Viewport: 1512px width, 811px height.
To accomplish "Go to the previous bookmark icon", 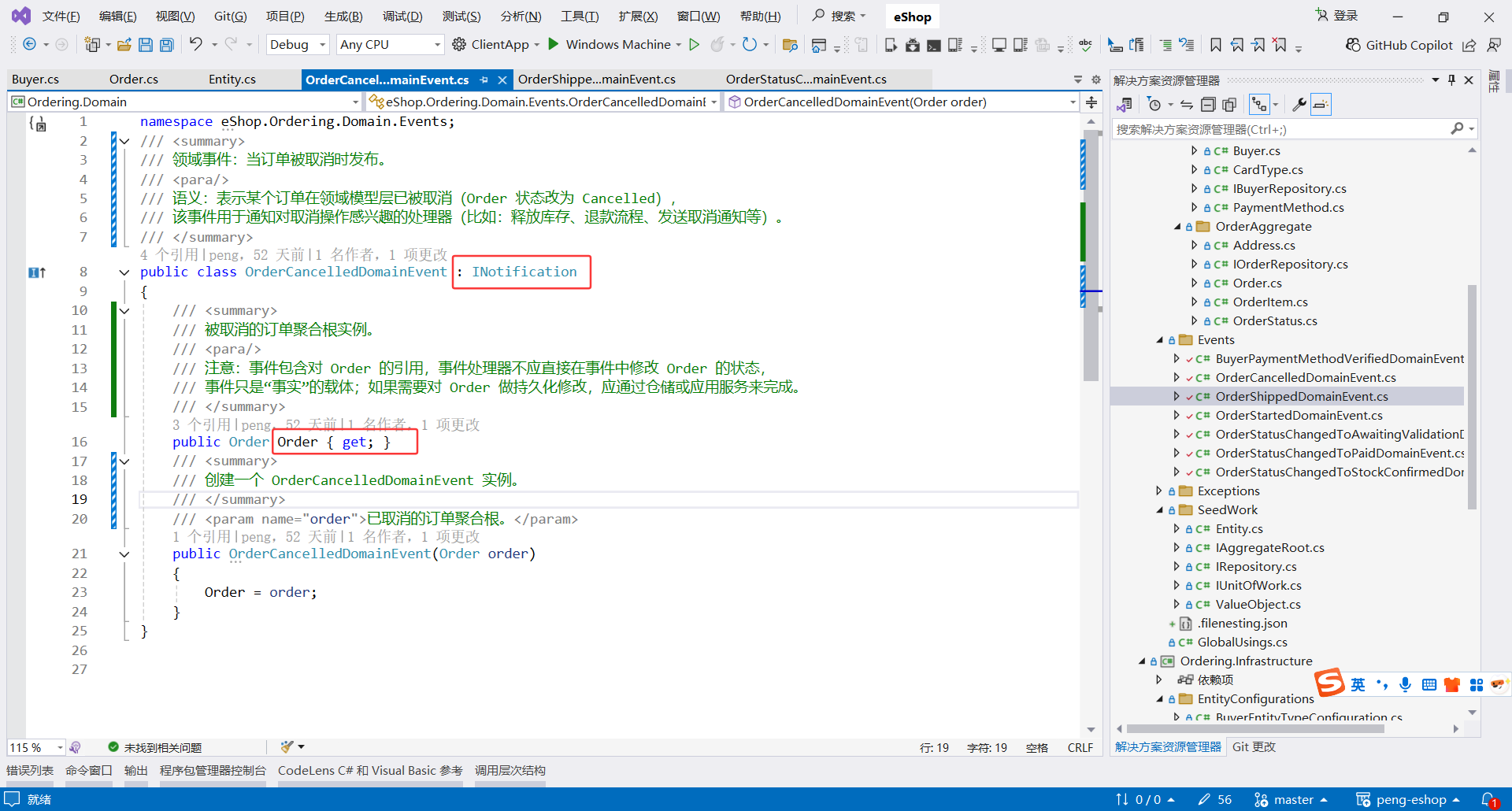I will [x=1238, y=45].
